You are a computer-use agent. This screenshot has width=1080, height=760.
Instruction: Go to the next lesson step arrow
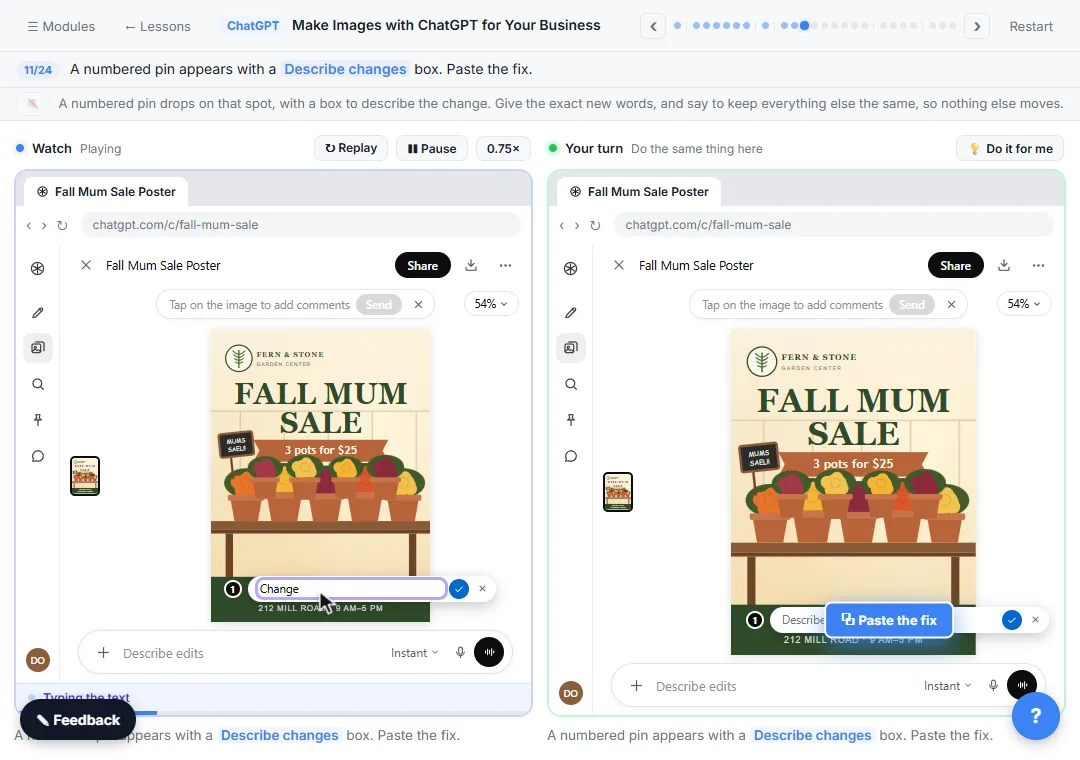pos(977,26)
